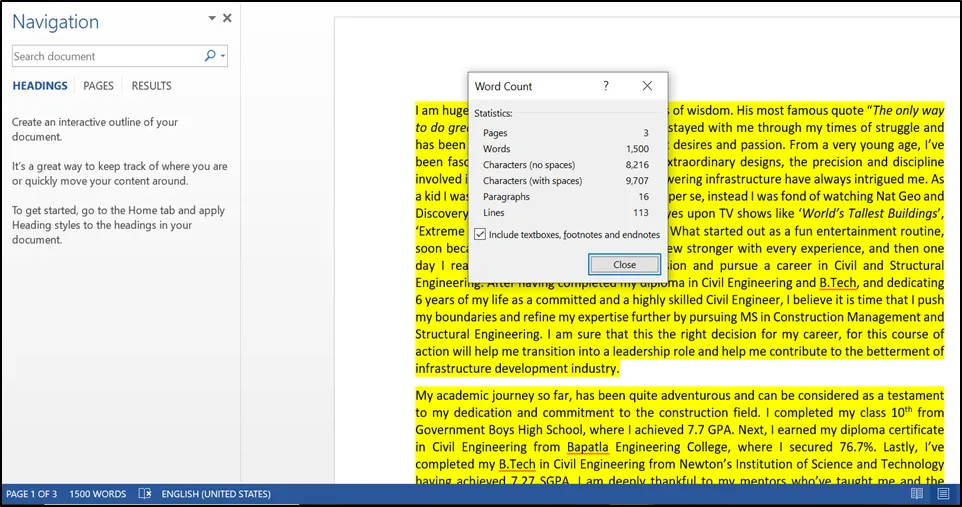This screenshot has height=507, width=962.
Task: Switch to Read Mode view icon
Action: click(917, 494)
